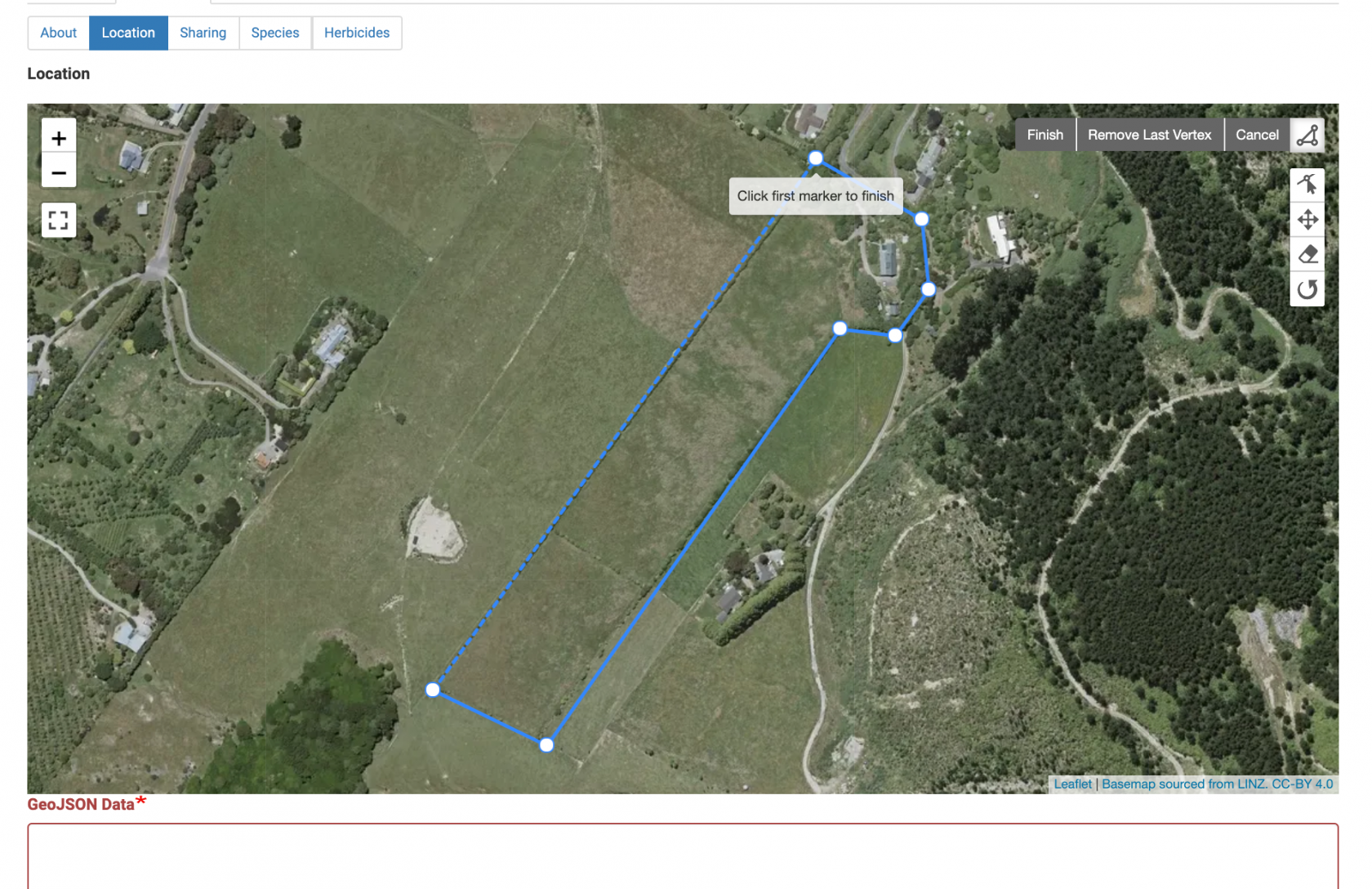Finish drawing the polygon
The image size is (1372, 889).
click(x=1045, y=135)
